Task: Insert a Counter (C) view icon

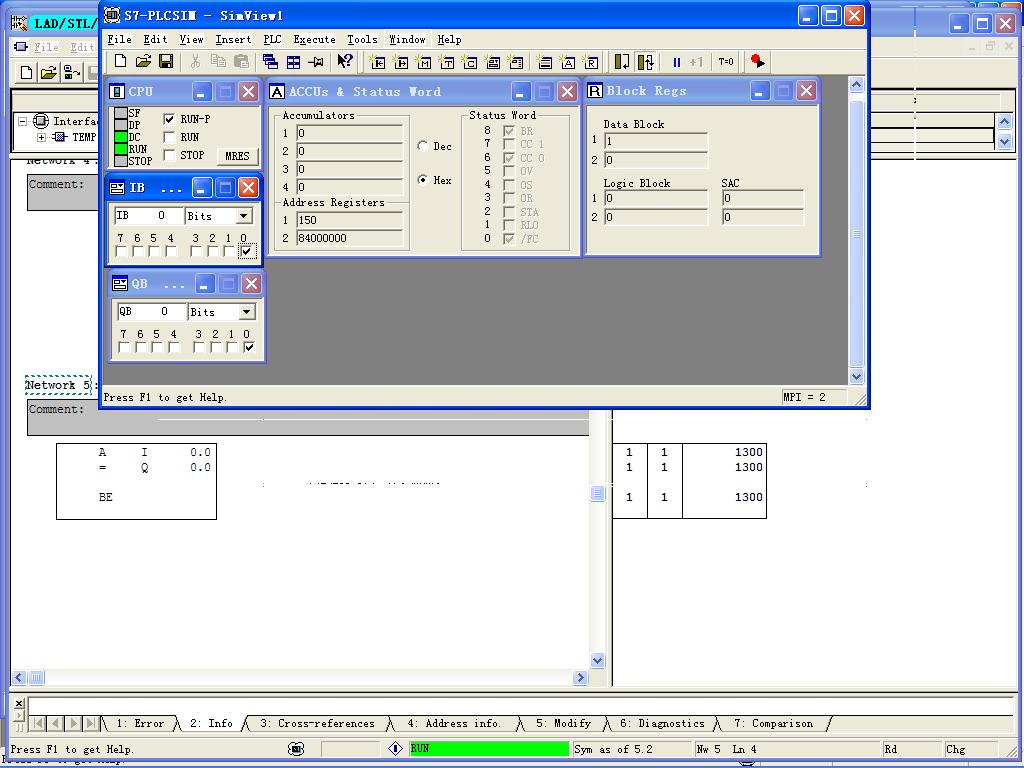Action: click(470, 62)
